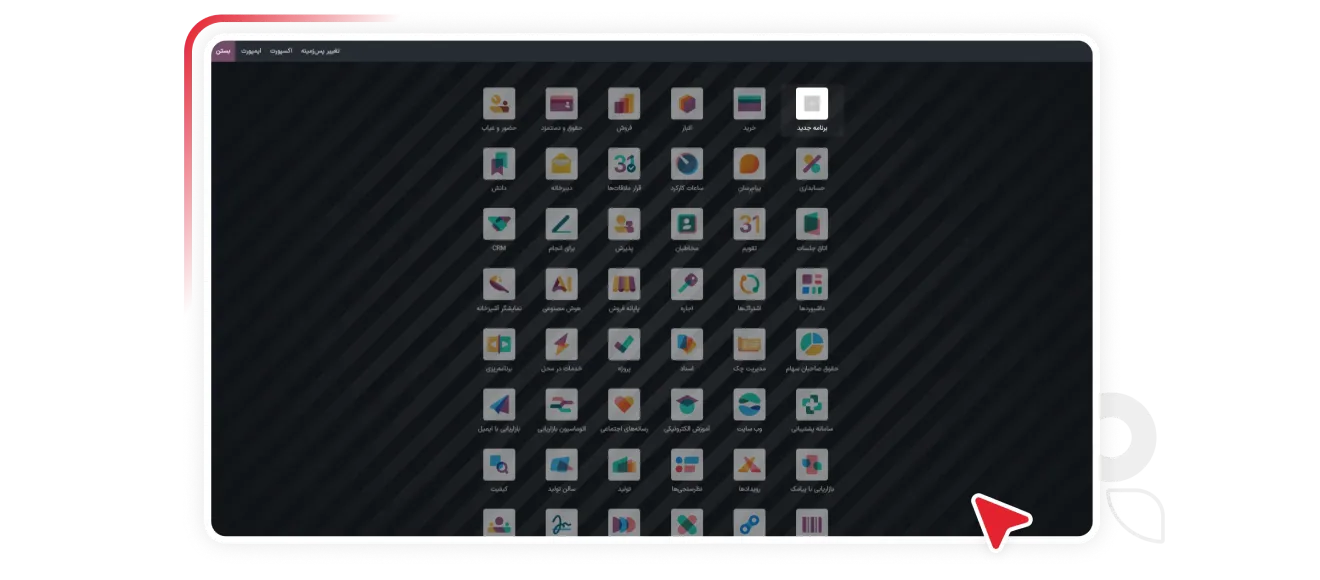The image size is (1320, 580).
Task: Open the پایانه فروش (Point of Sale) app
Action: [624, 285]
